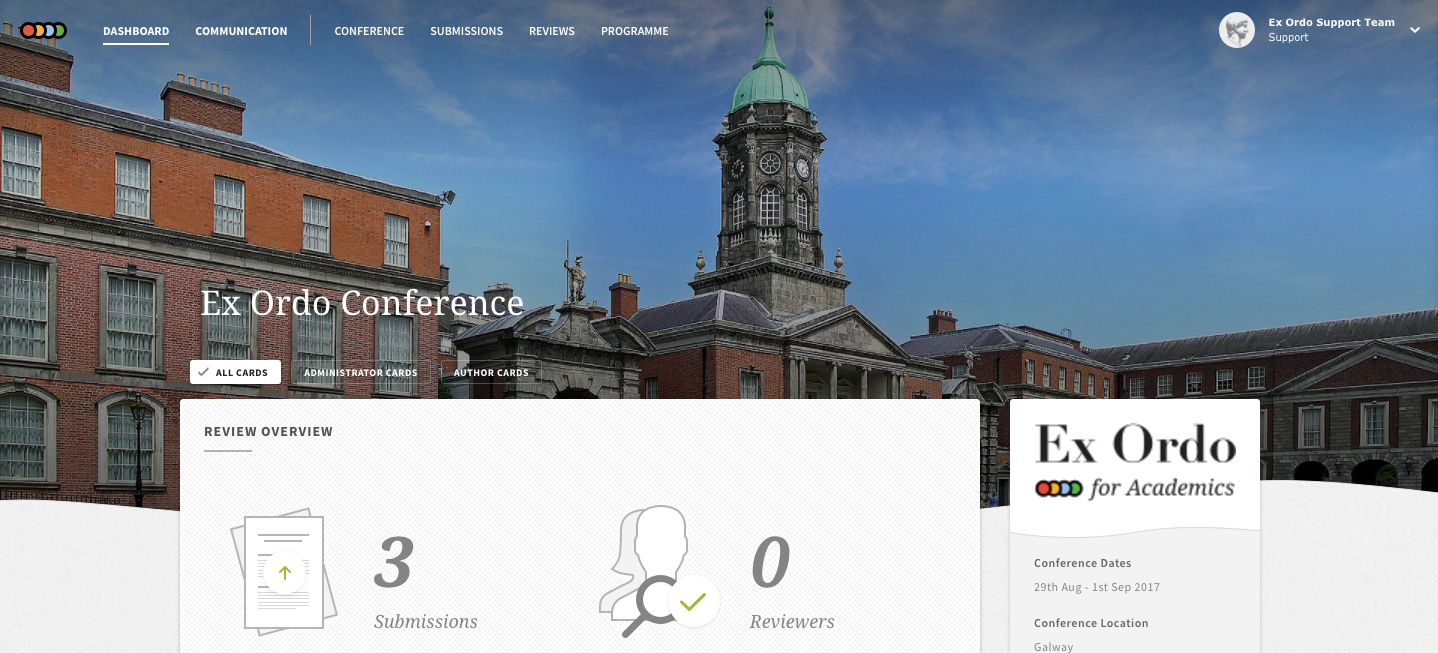Click the Ex Ordo colored circles logo
This screenshot has height=653, width=1438.
coord(43,31)
